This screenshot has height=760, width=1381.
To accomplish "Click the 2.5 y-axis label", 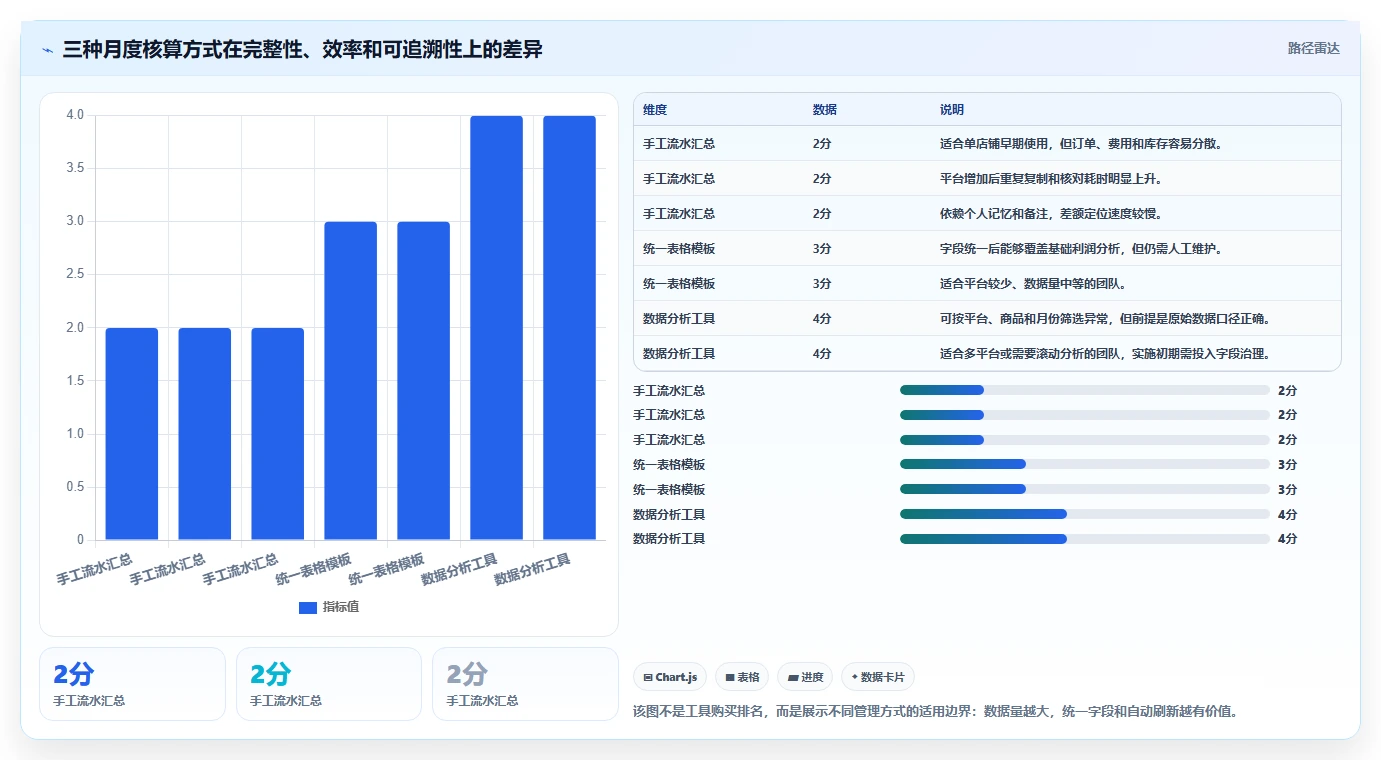I will (75, 274).
